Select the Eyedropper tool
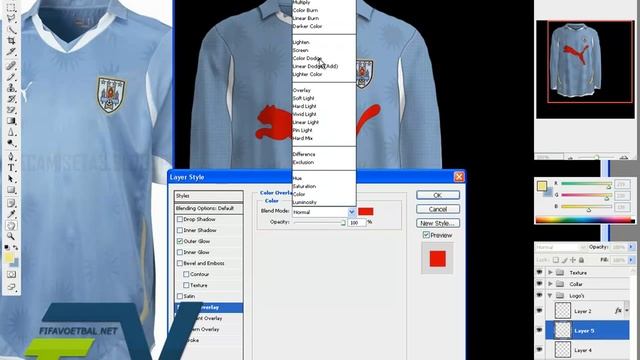This screenshot has height=360, width=640. click(11, 214)
